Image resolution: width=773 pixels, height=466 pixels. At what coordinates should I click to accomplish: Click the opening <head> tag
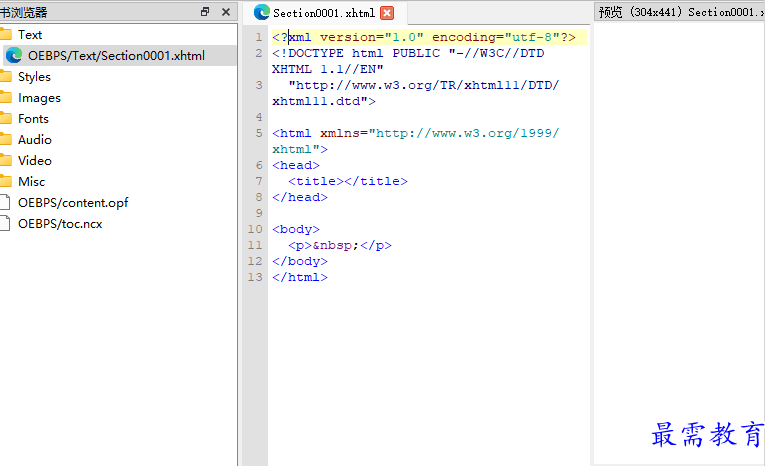click(x=296, y=166)
